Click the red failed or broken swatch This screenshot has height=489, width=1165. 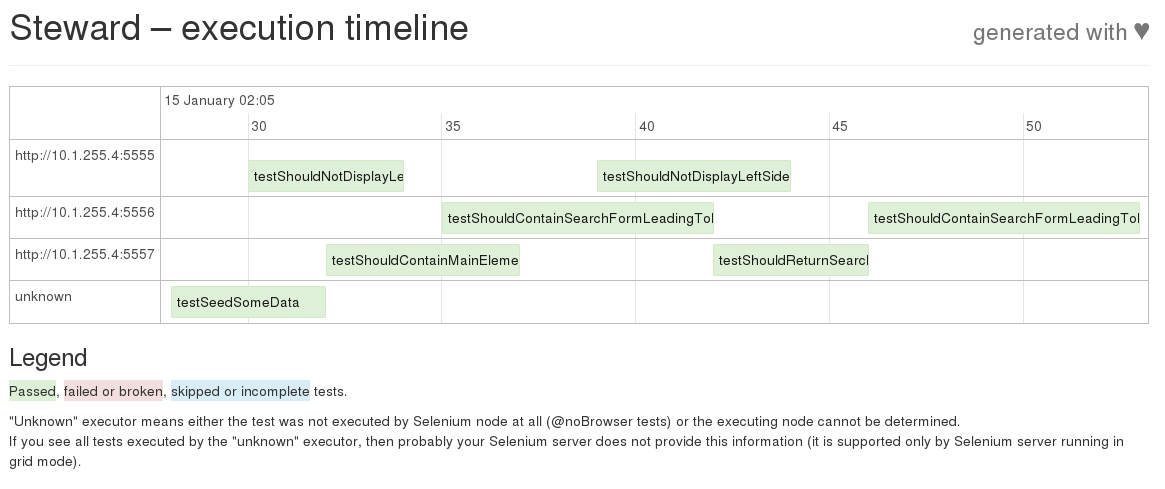coord(113,391)
